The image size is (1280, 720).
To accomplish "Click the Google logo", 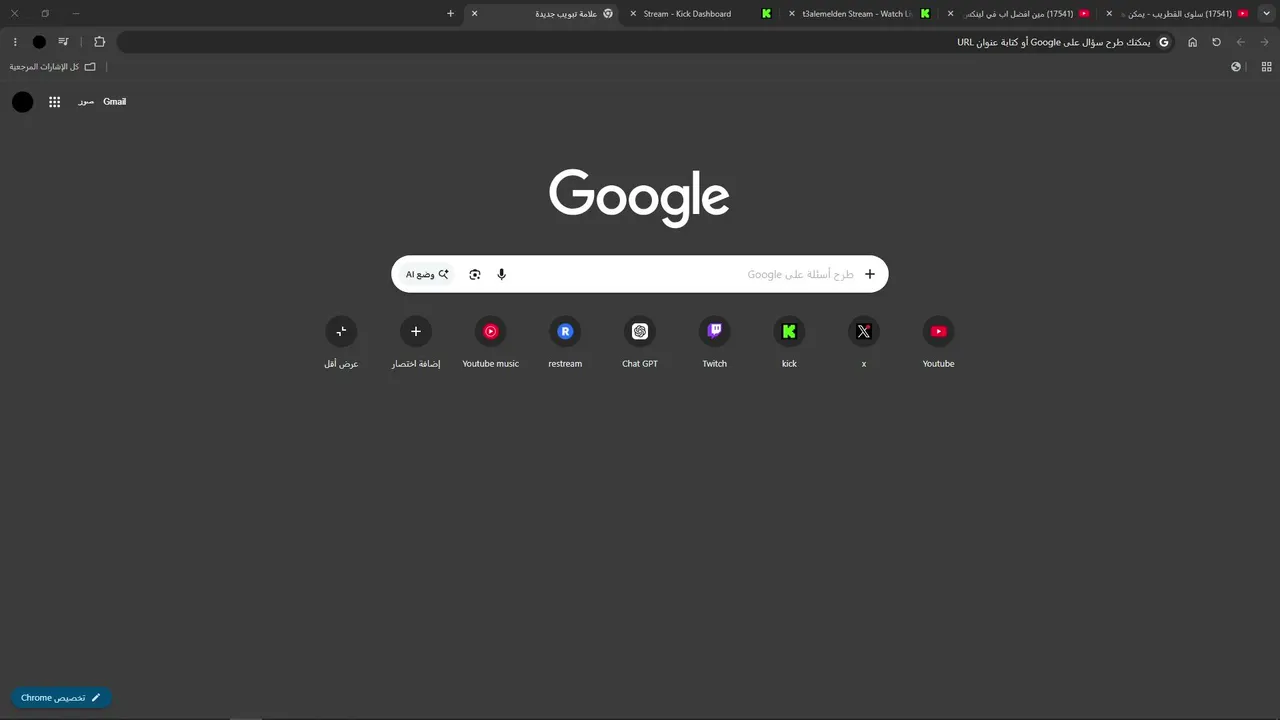I will click(x=639, y=197).
